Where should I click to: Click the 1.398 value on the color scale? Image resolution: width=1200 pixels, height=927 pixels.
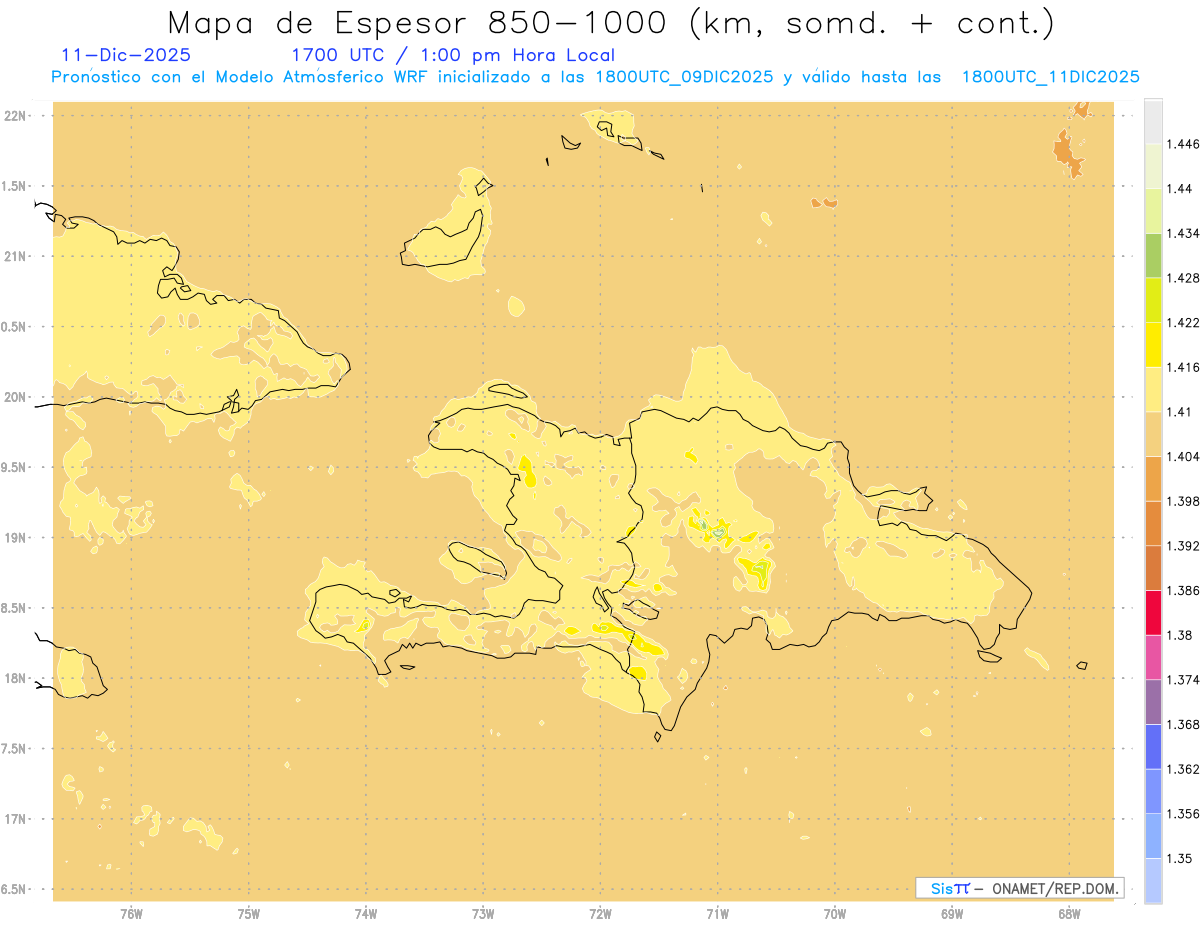pos(1184,501)
